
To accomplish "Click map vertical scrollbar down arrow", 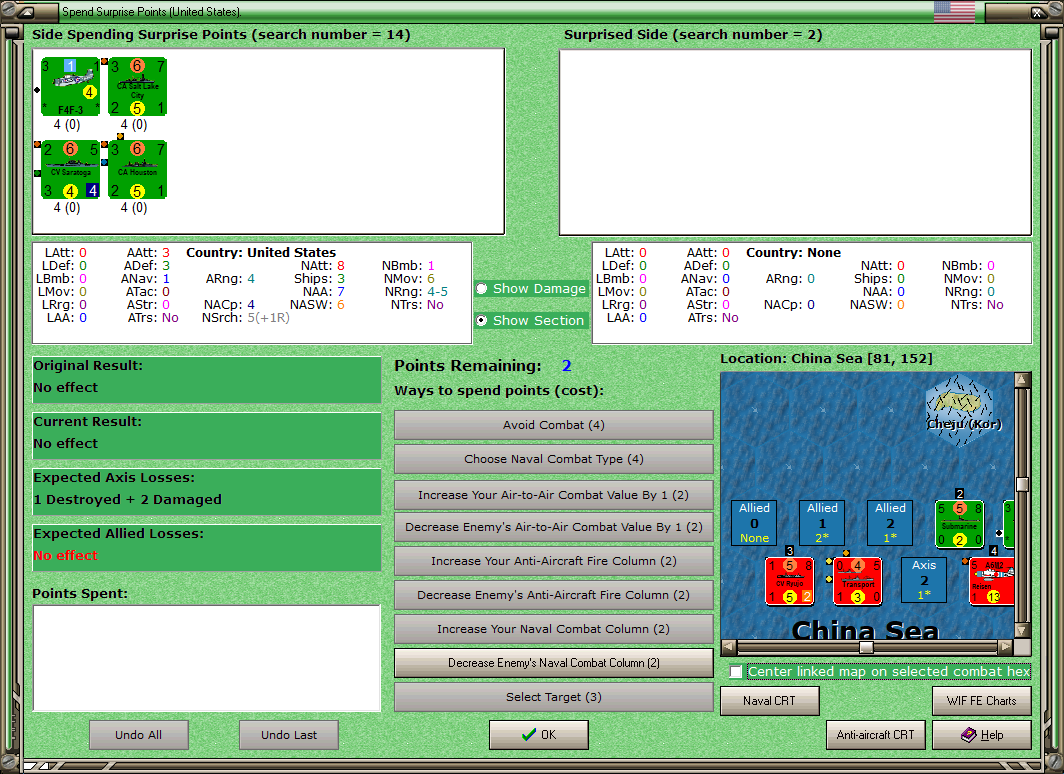I will pyautogui.click(x=1023, y=630).
